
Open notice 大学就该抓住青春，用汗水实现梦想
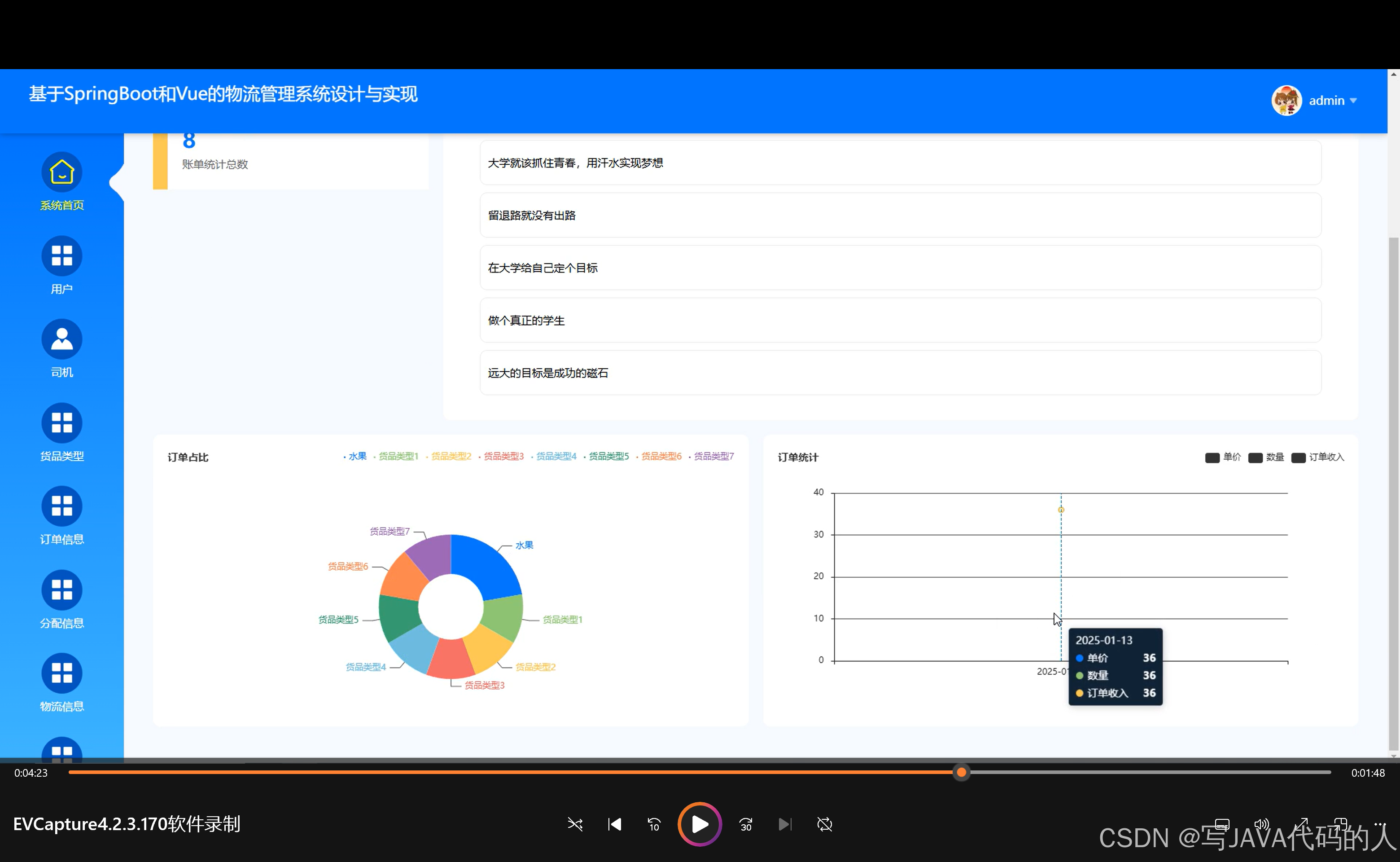[900, 163]
